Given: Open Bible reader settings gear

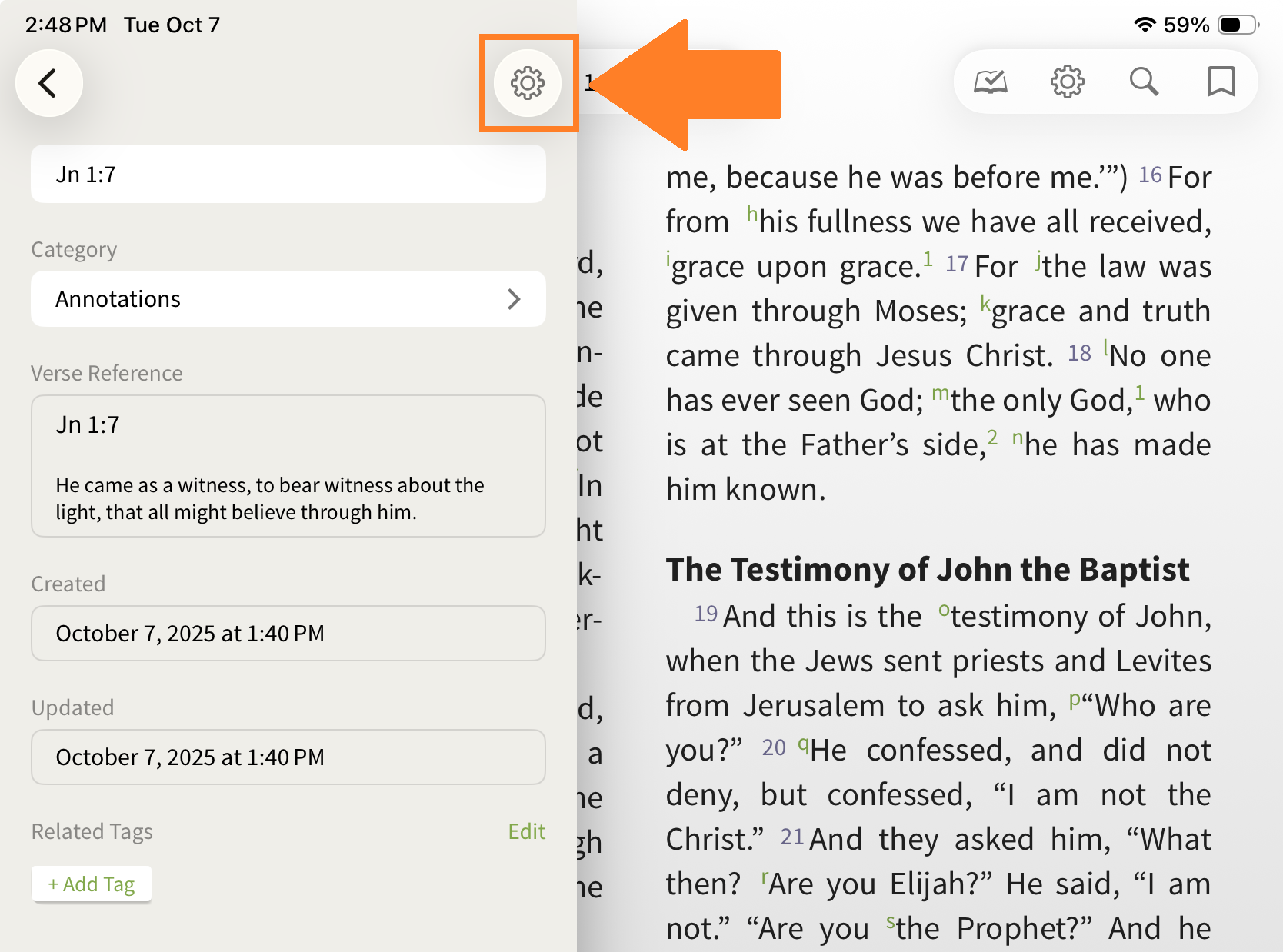Looking at the screenshot, I should coord(1067,82).
